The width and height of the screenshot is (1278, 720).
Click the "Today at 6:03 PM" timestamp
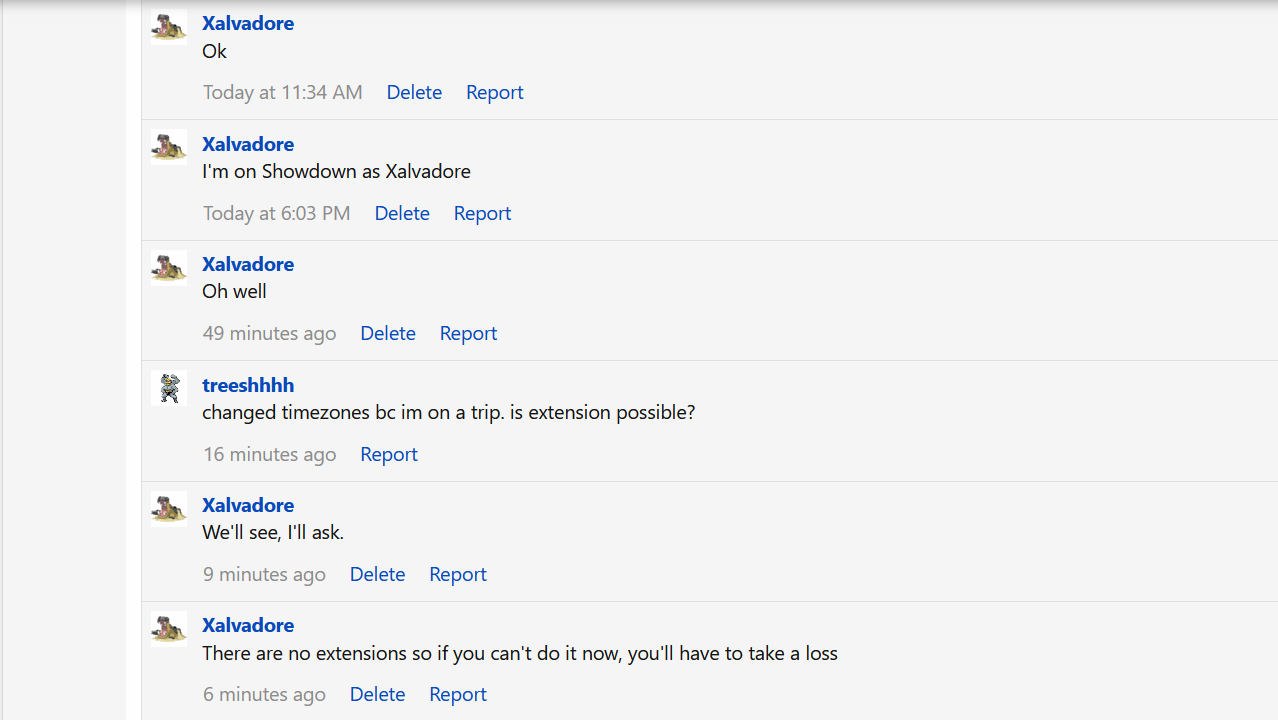277,213
